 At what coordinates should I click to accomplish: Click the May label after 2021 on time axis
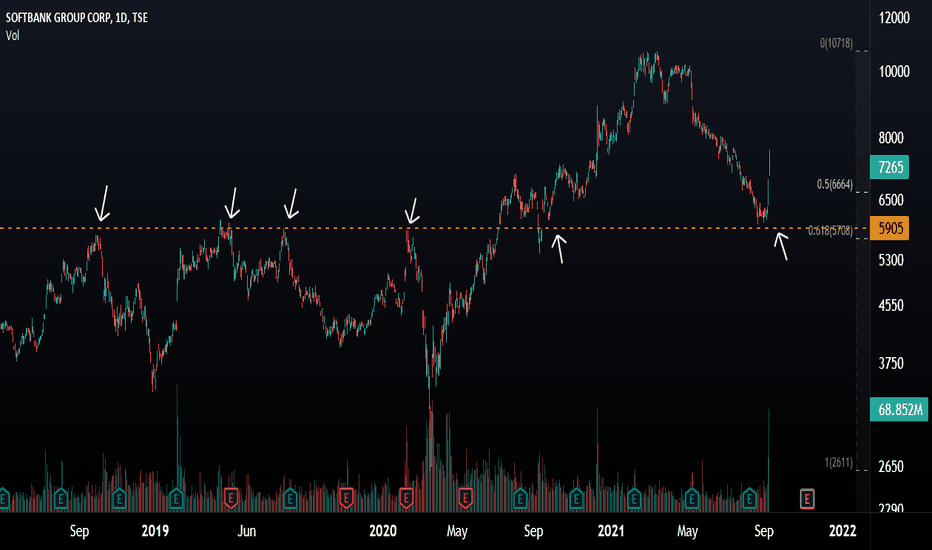click(x=688, y=530)
